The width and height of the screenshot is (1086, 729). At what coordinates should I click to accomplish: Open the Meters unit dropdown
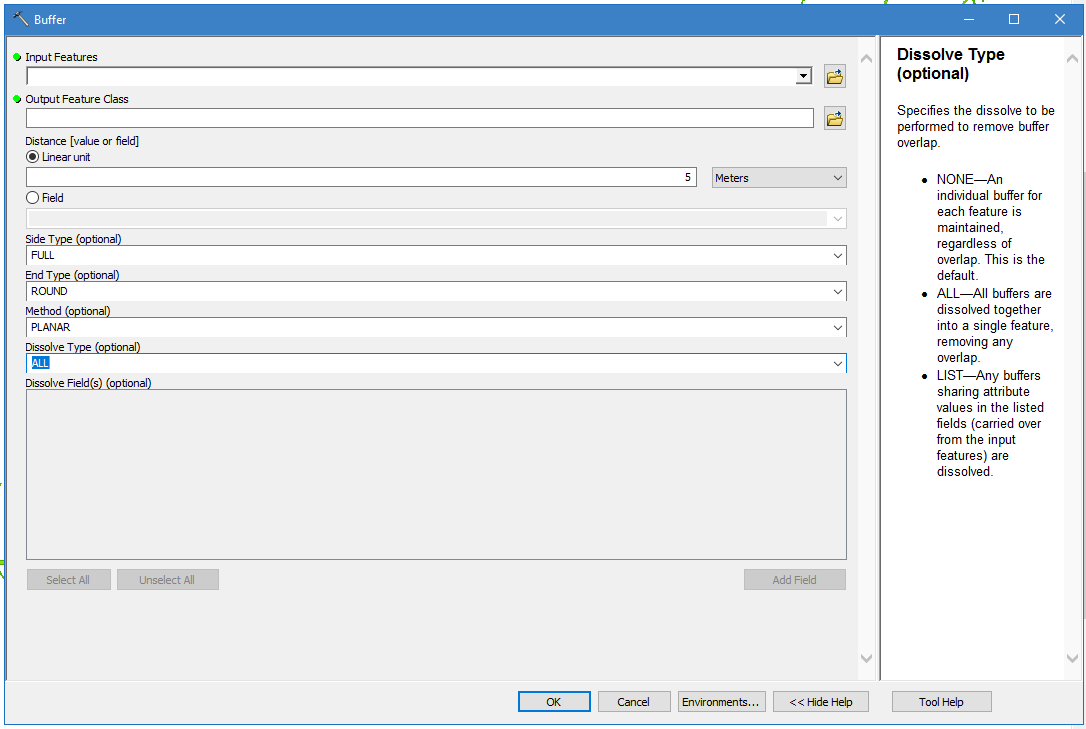pos(779,178)
